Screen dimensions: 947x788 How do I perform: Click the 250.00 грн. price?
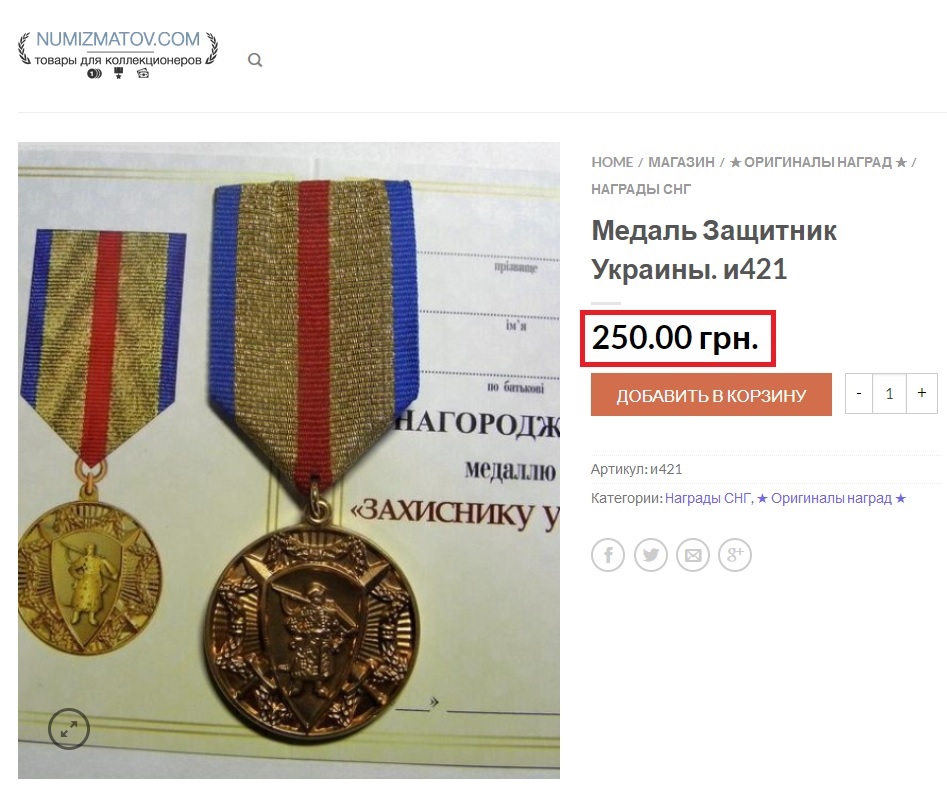(x=675, y=338)
